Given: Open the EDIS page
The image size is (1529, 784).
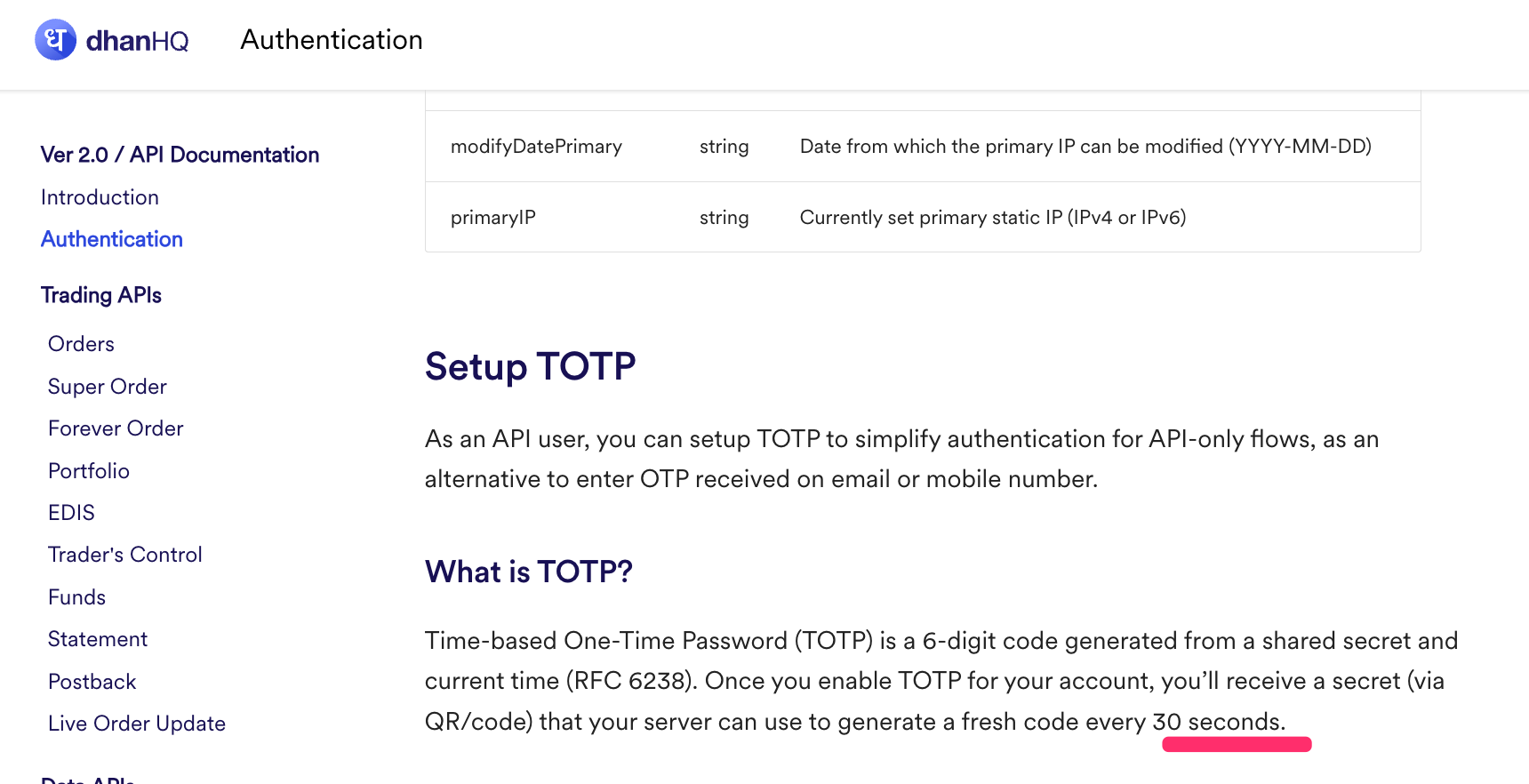Looking at the screenshot, I should pyautogui.click(x=71, y=513).
